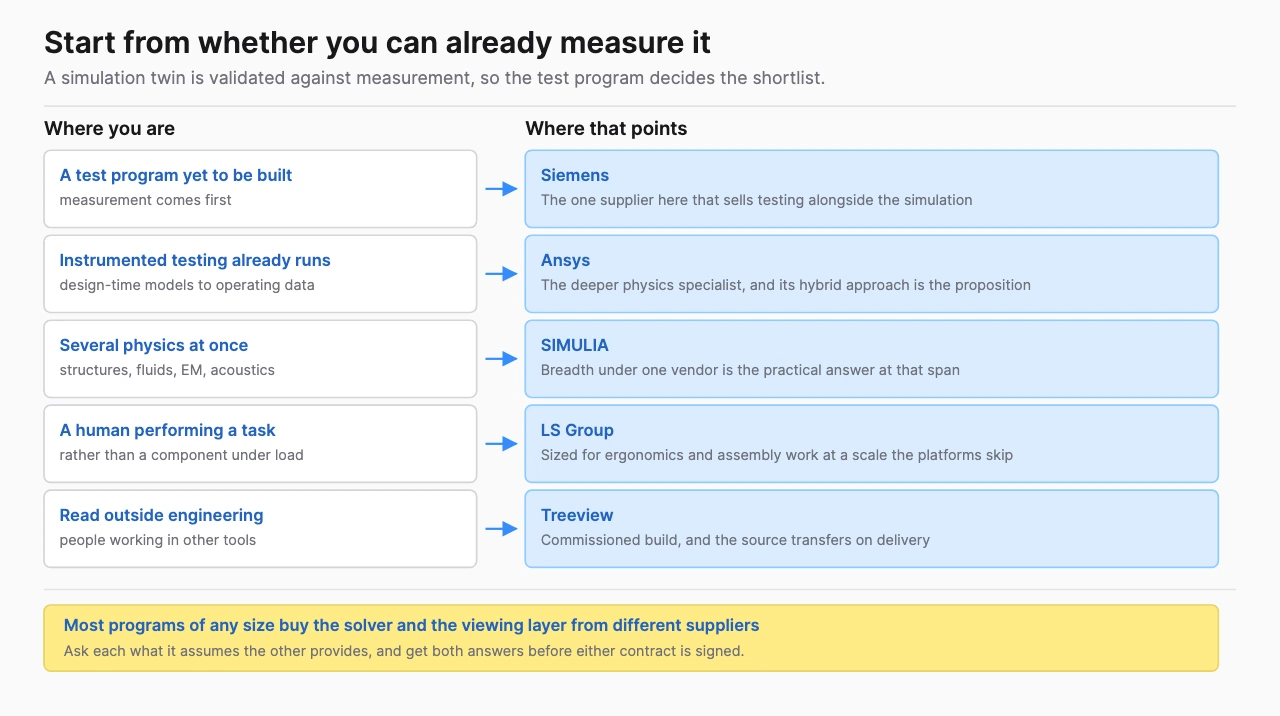Click the "SIMULIA" vendor name

click(575, 345)
